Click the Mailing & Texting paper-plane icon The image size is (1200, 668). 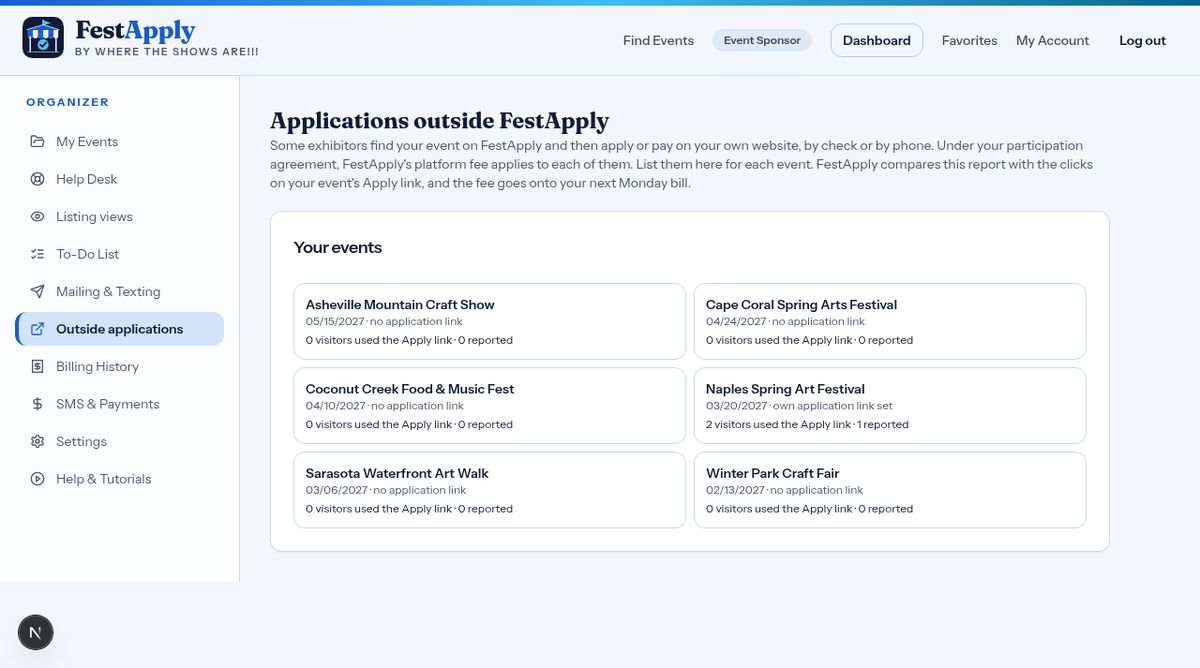(37, 291)
